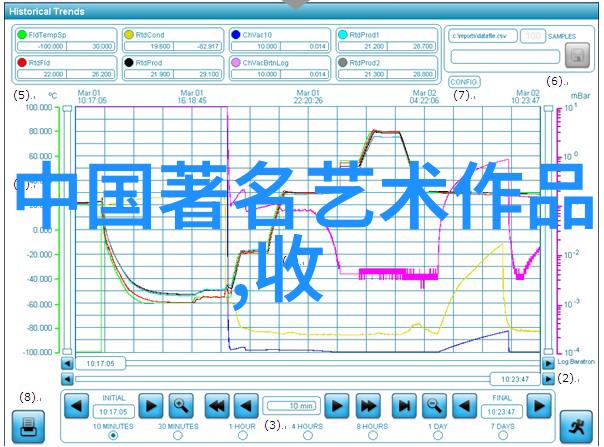Select the 10 MINUTES radio button
604x447 pixels.
click(x=113, y=435)
